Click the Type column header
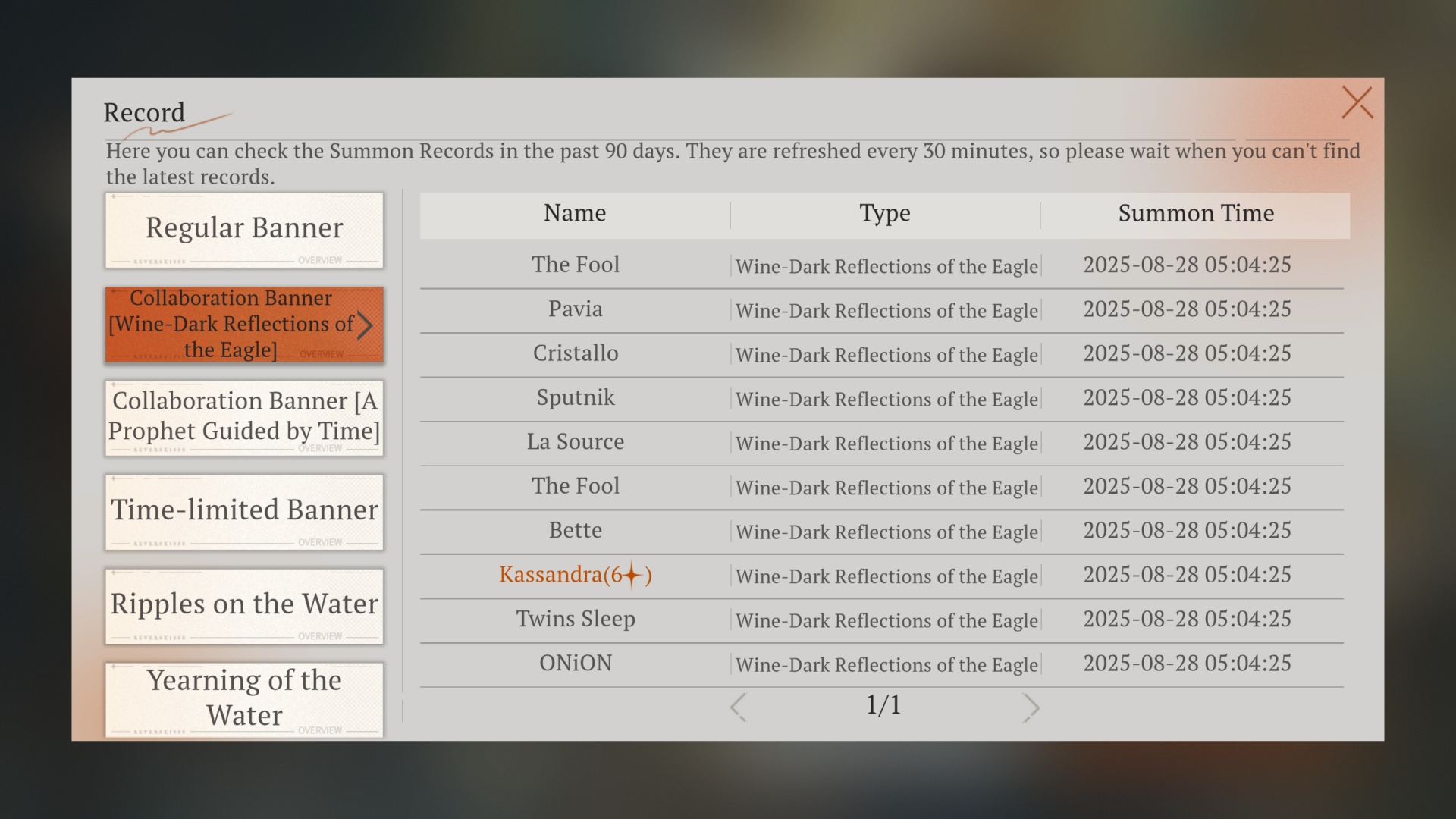 [x=884, y=214]
